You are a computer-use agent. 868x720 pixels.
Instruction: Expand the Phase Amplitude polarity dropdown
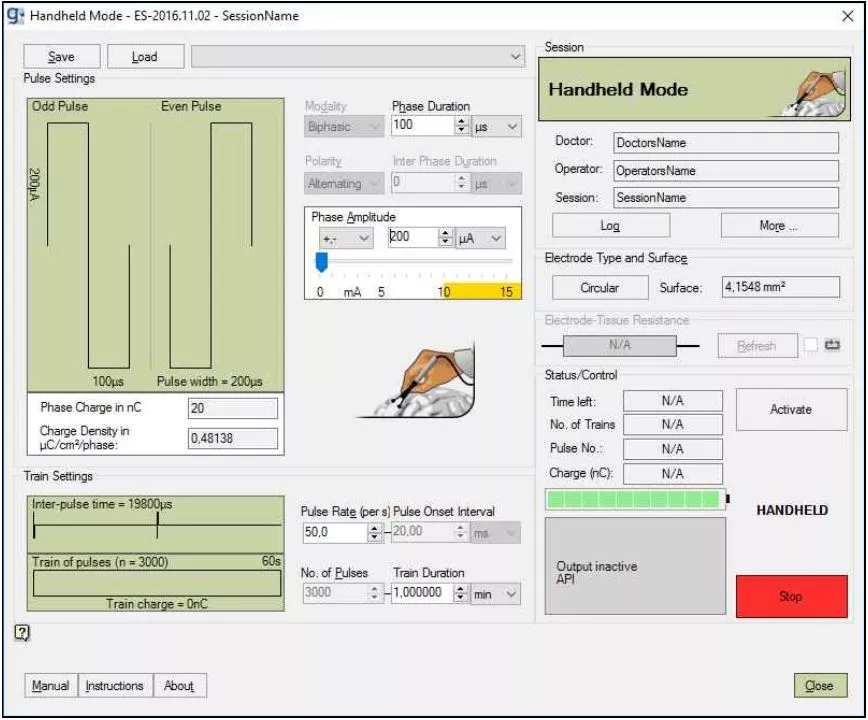[x=344, y=238]
